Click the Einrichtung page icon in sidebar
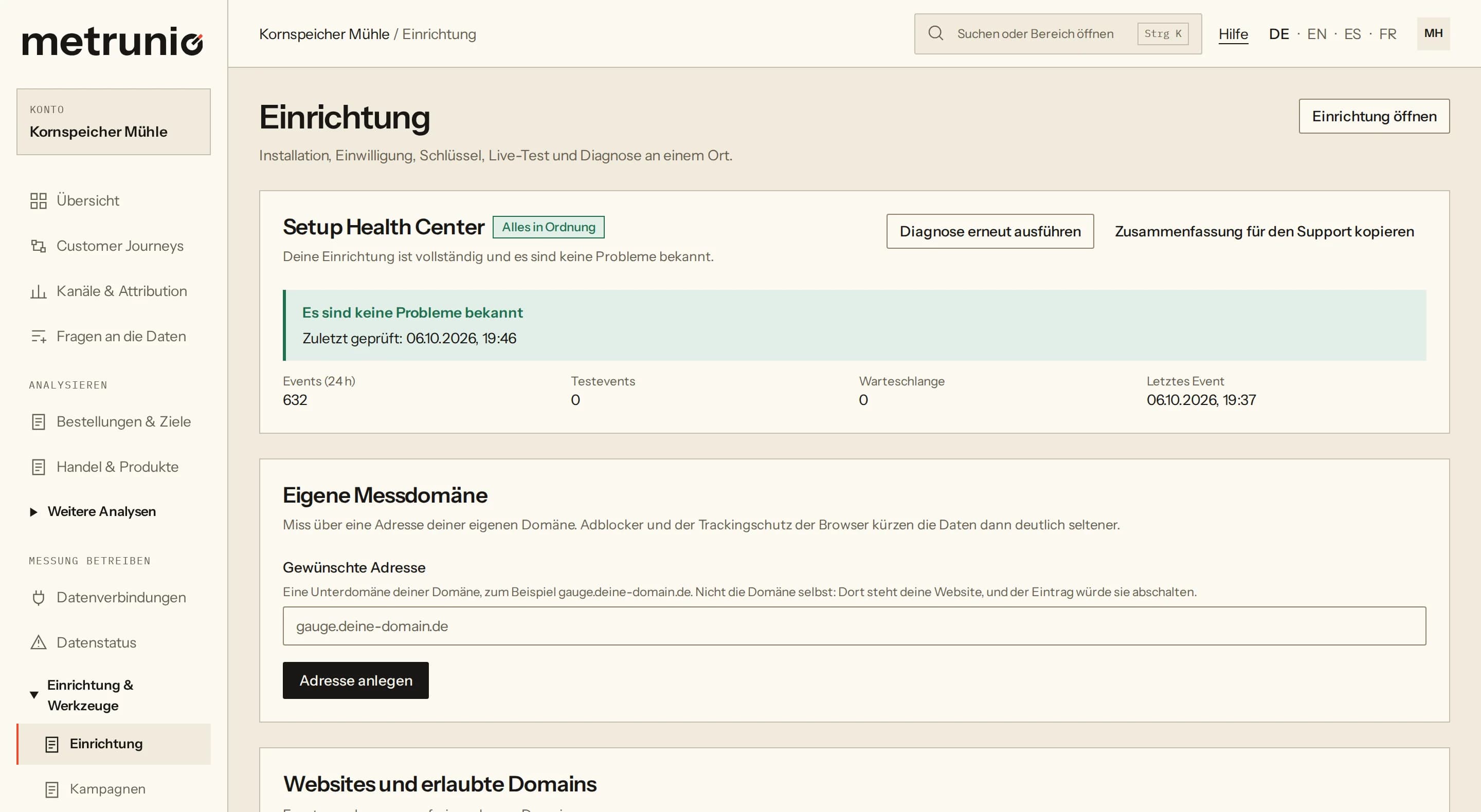1481x812 pixels. click(x=52, y=744)
